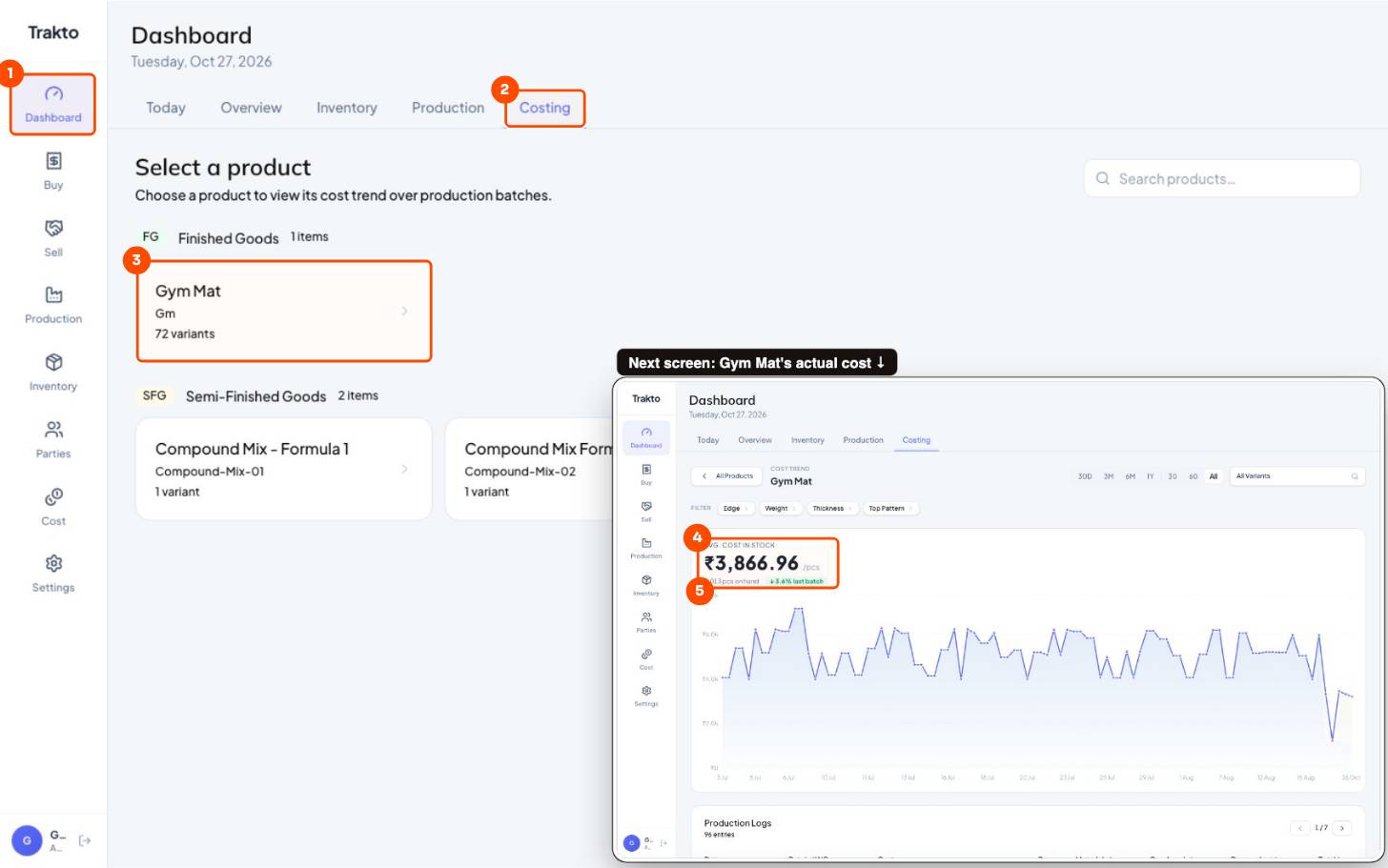Screen dimensions: 1388x868
Task: Click the Buy icon in the next-screen preview sidebar
Action: [x=646, y=470]
